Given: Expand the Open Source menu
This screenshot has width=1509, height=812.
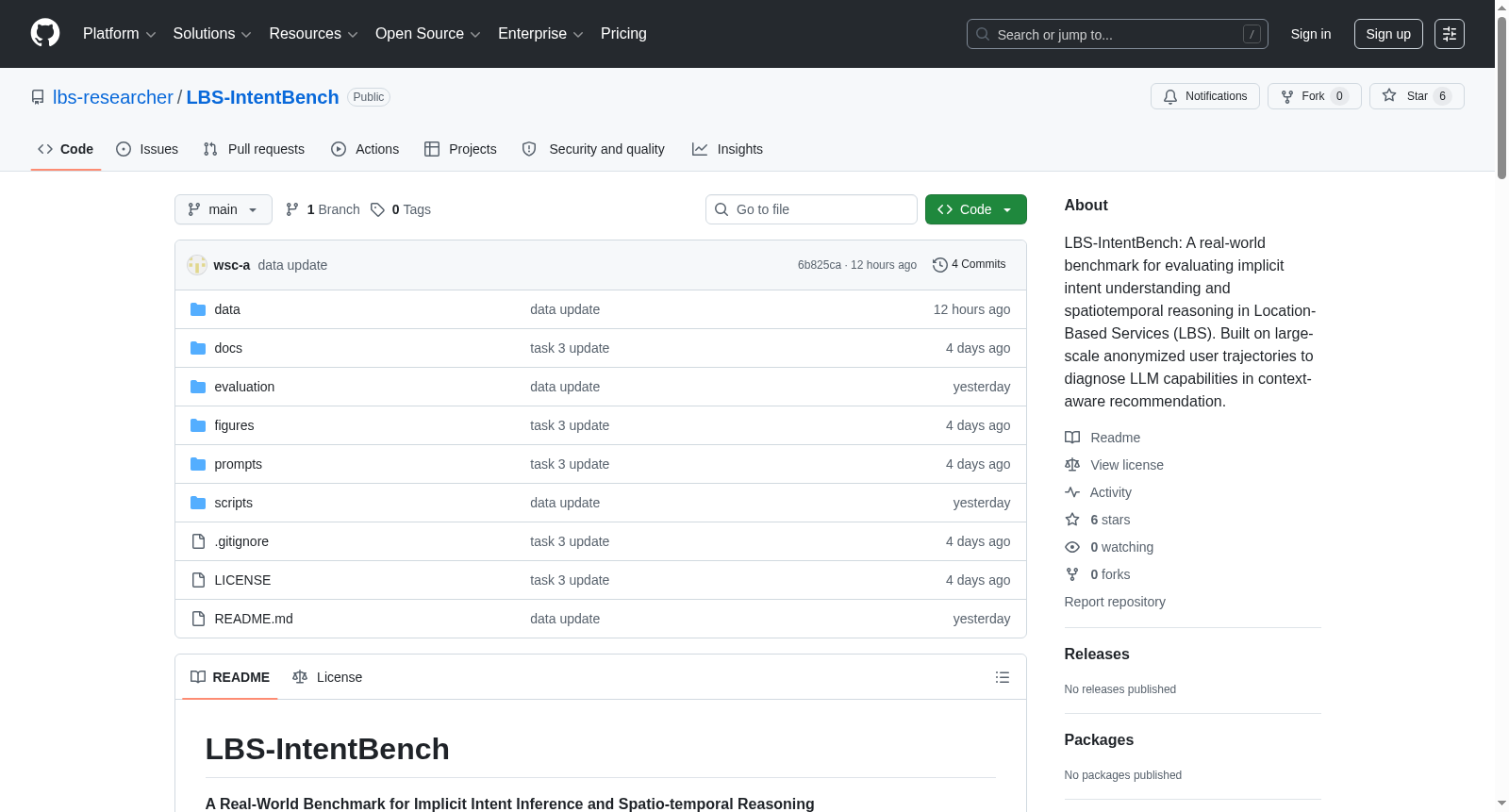Looking at the screenshot, I should [x=428, y=34].
